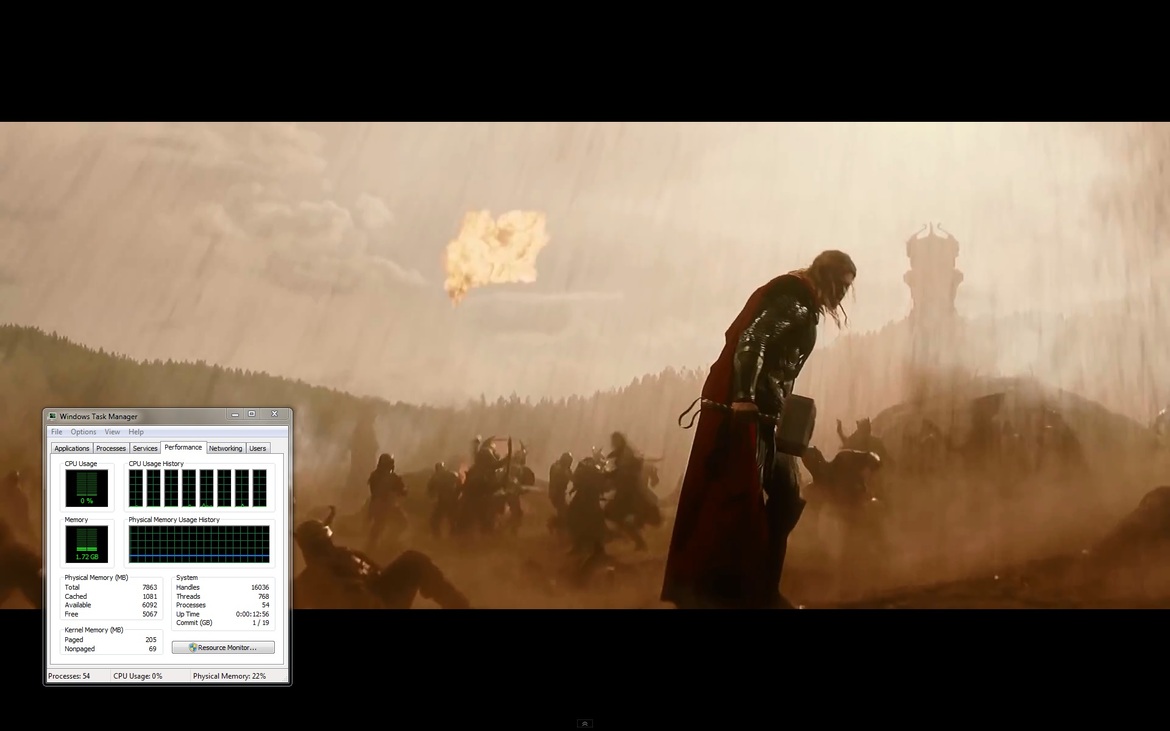
Task: Switch to the Users tab
Action: point(257,448)
